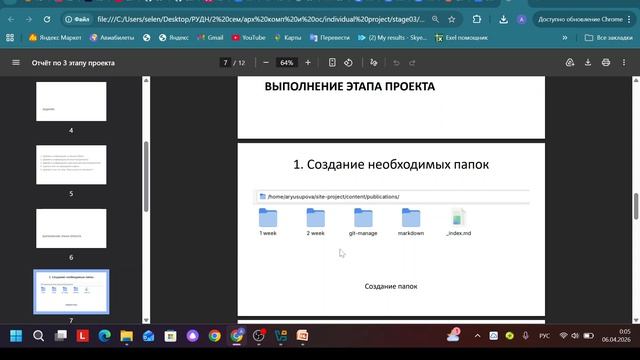Print the PDF document
This screenshot has height=360, width=640.
pyautogui.click(x=606, y=62)
